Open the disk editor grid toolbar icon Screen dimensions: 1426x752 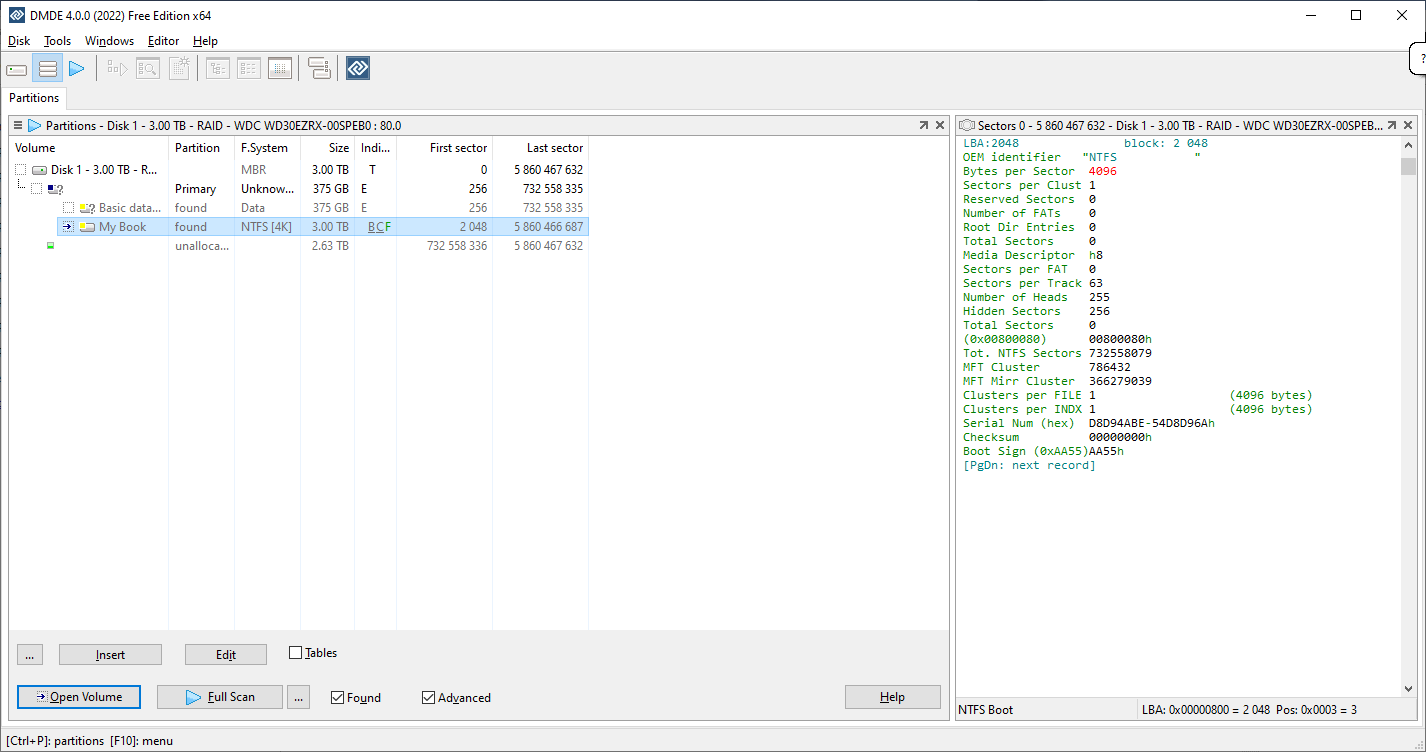[x=280, y=69]
